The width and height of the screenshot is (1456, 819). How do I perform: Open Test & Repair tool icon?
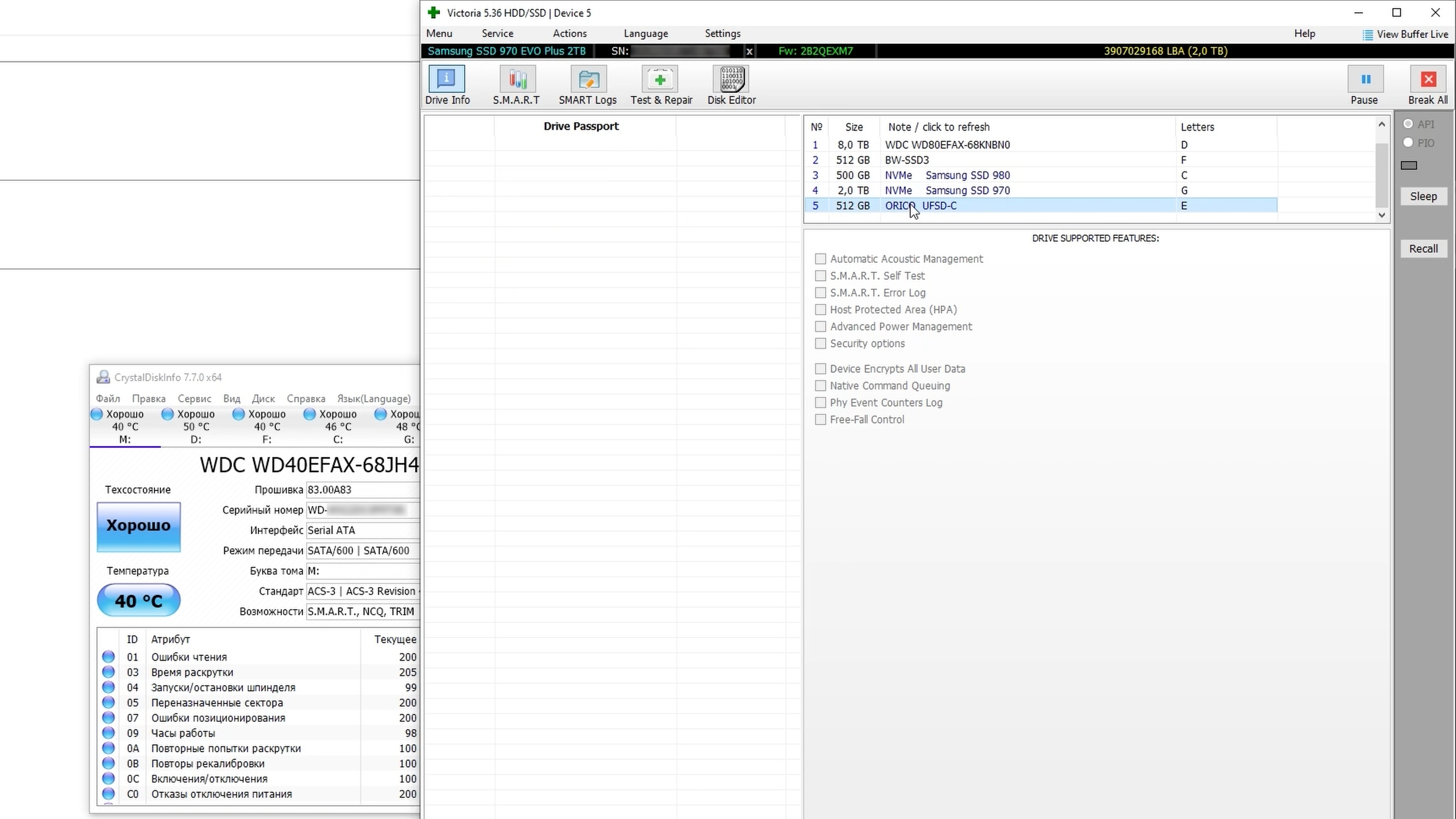[660, 79]
